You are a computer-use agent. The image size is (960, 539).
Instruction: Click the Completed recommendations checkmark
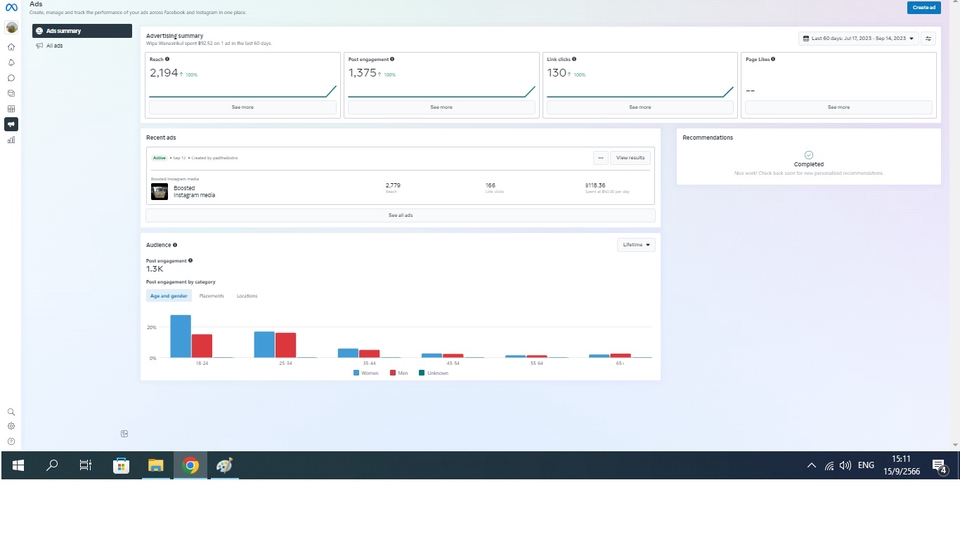809,155
